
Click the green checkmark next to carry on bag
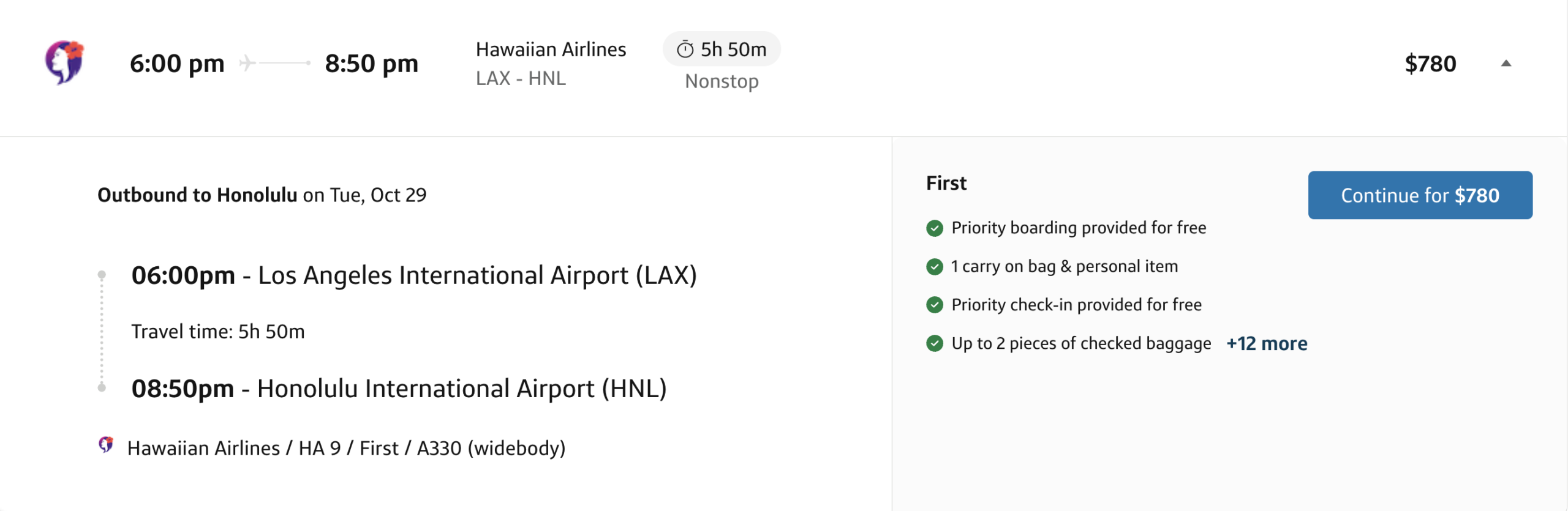pyautogui.click(x=933, y=266)
